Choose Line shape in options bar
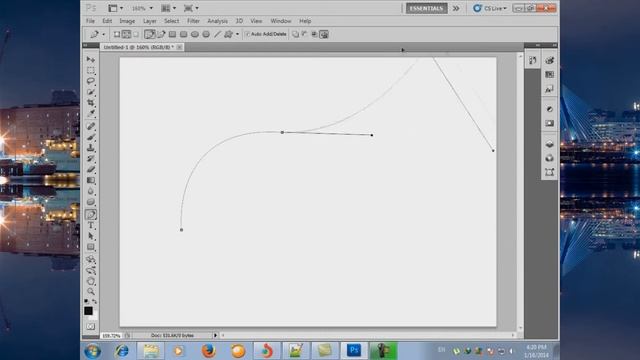 (217, 34)
